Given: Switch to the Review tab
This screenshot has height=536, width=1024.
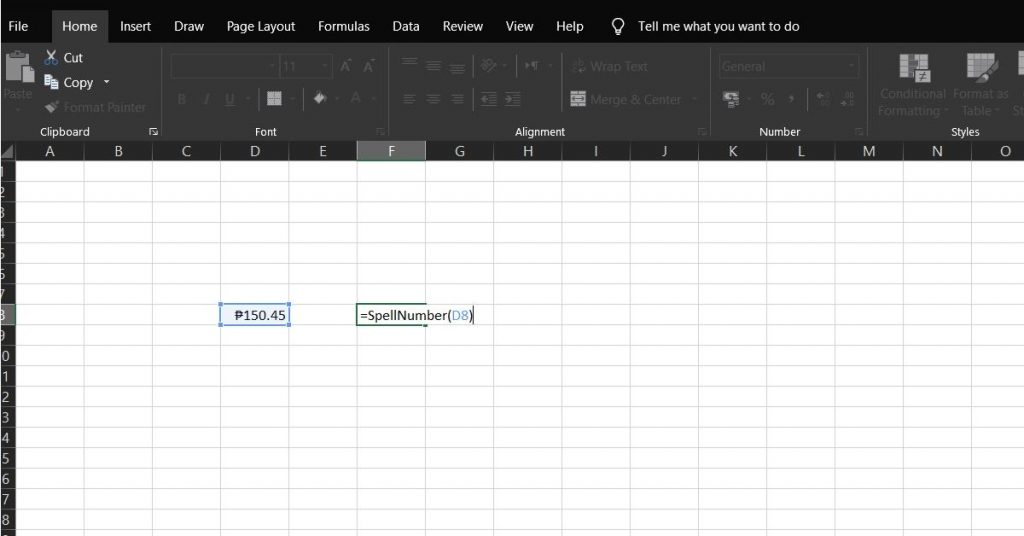Looking at the screenshot, I should (x=462, y=26).
